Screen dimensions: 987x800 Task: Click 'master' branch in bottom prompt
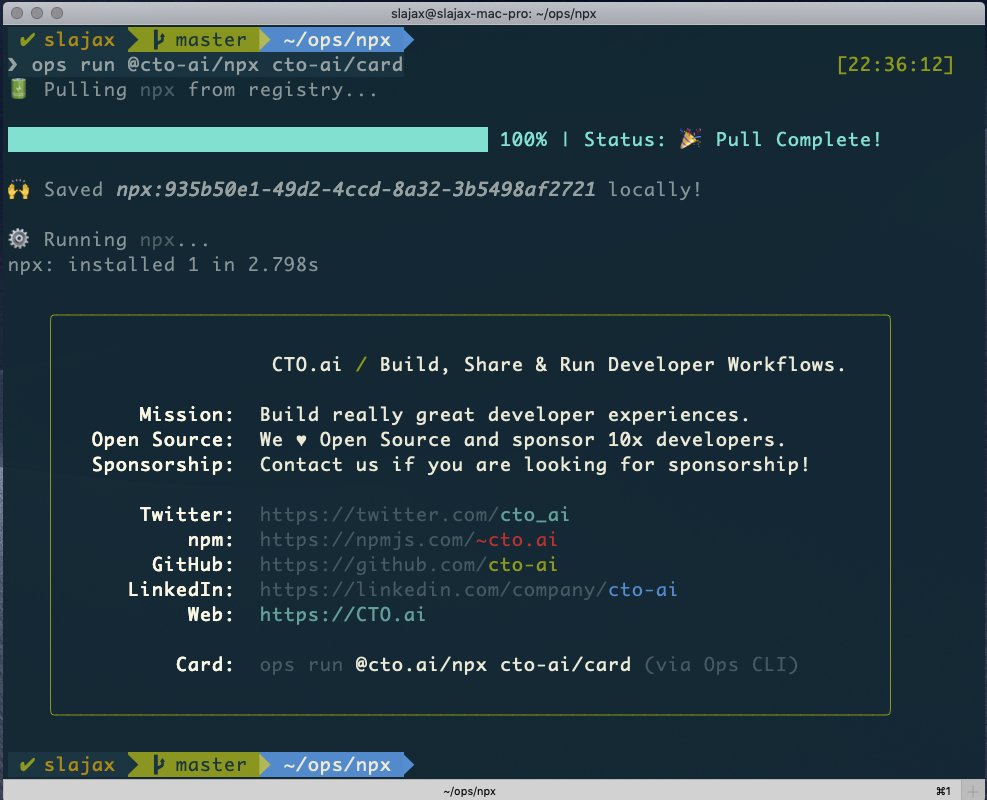210,764
